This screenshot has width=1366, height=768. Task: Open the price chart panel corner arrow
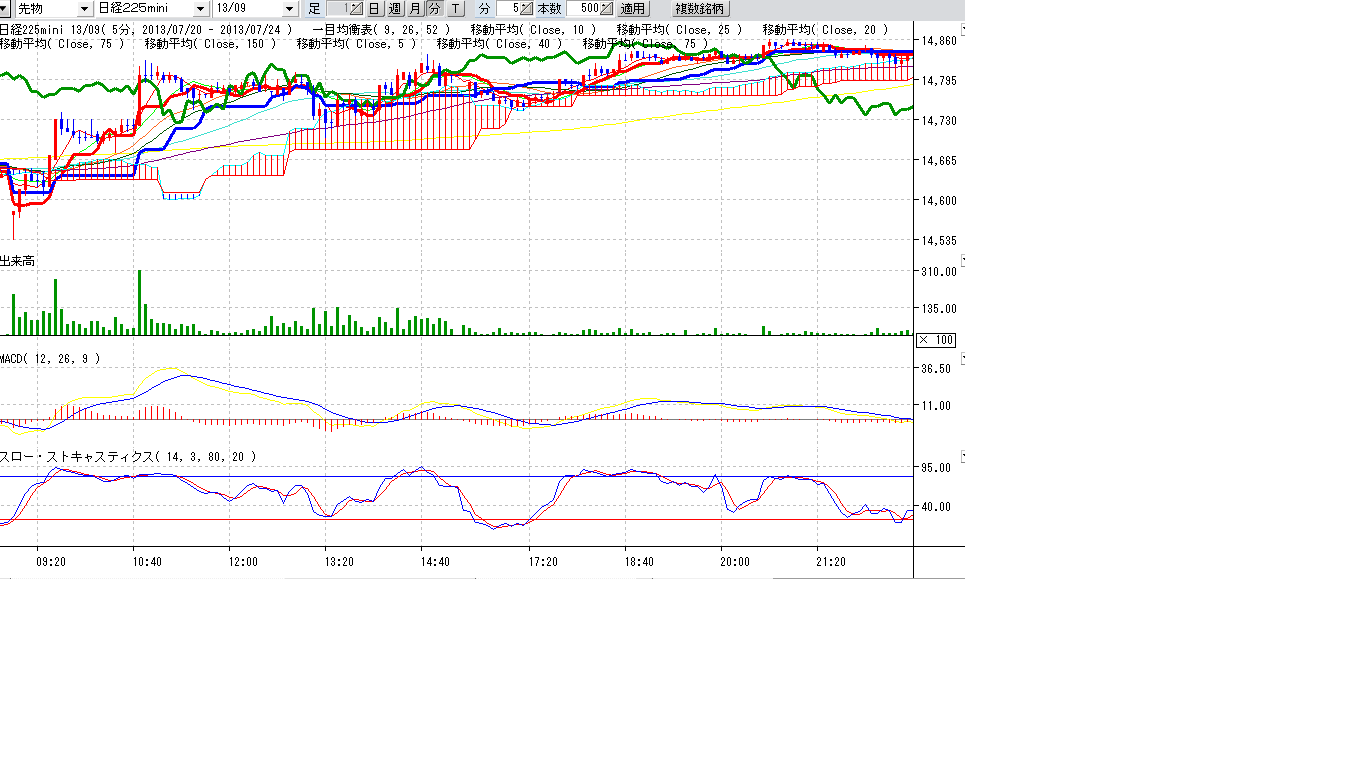click(x=962, y=30)
